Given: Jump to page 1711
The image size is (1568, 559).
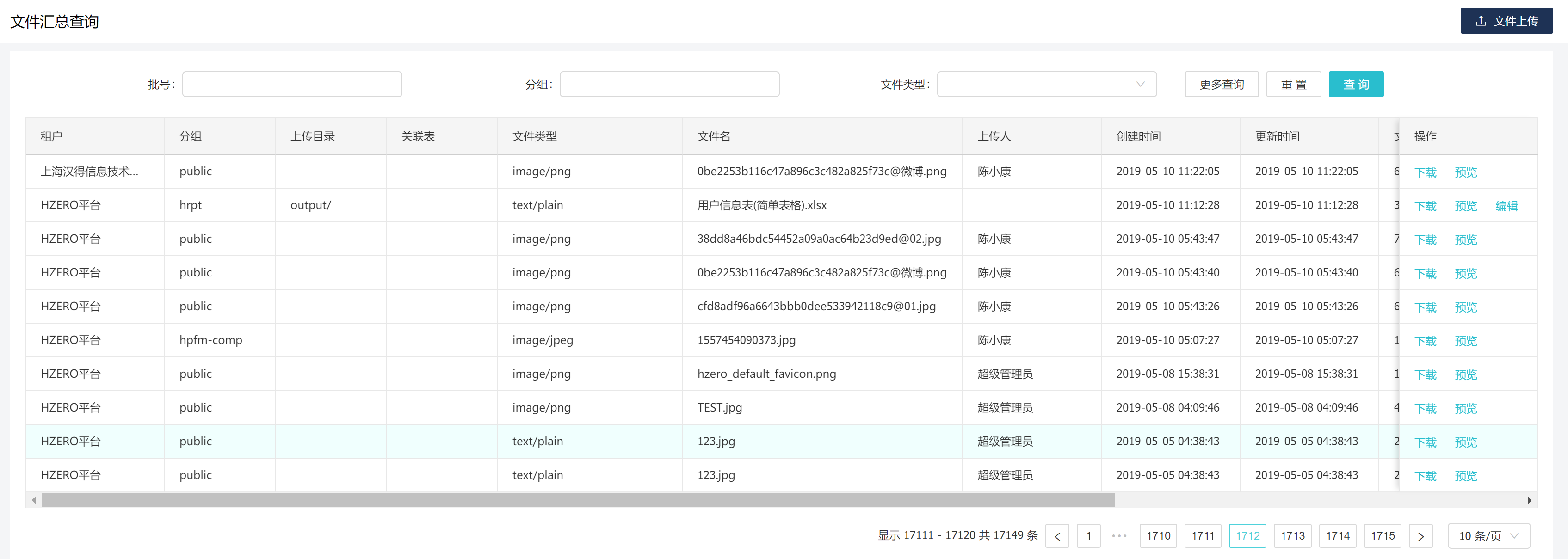Looking at the screenshot, I should (1203, 536).
